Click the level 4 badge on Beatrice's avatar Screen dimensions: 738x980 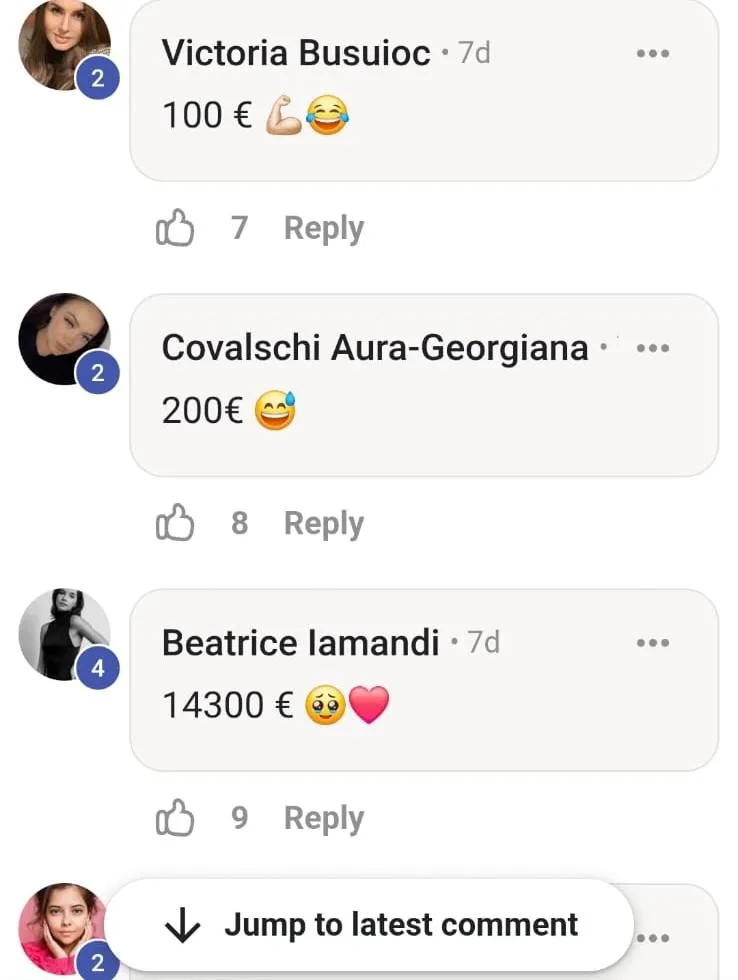[x=98, y=668]
